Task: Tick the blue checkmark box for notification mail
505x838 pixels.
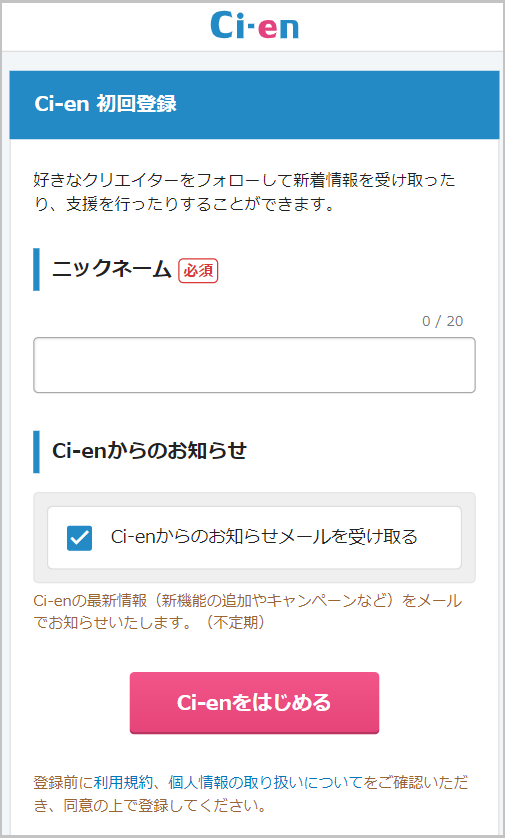Action: pos(80,538)
